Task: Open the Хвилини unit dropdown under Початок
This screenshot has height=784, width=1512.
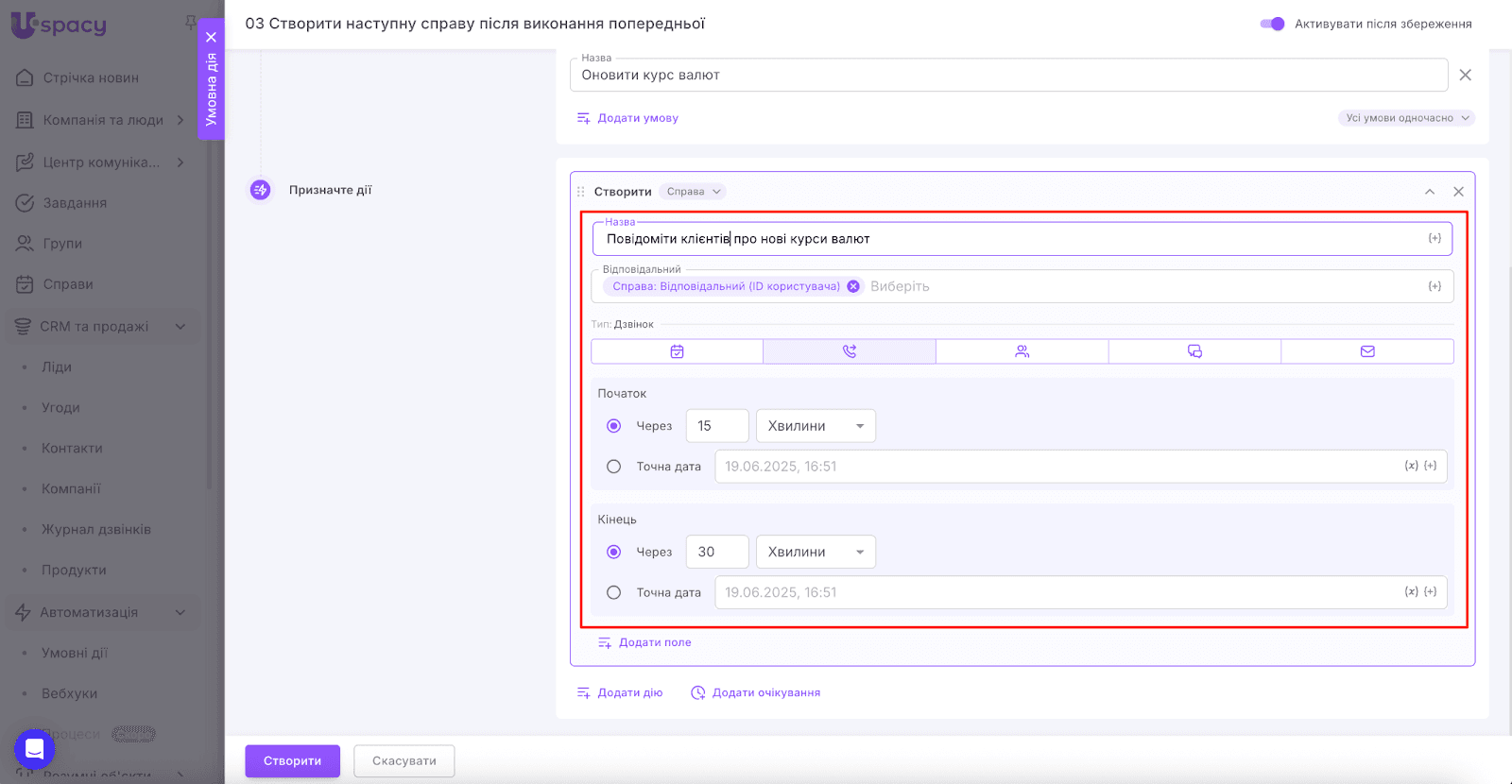Action: [x=816, y=426]
